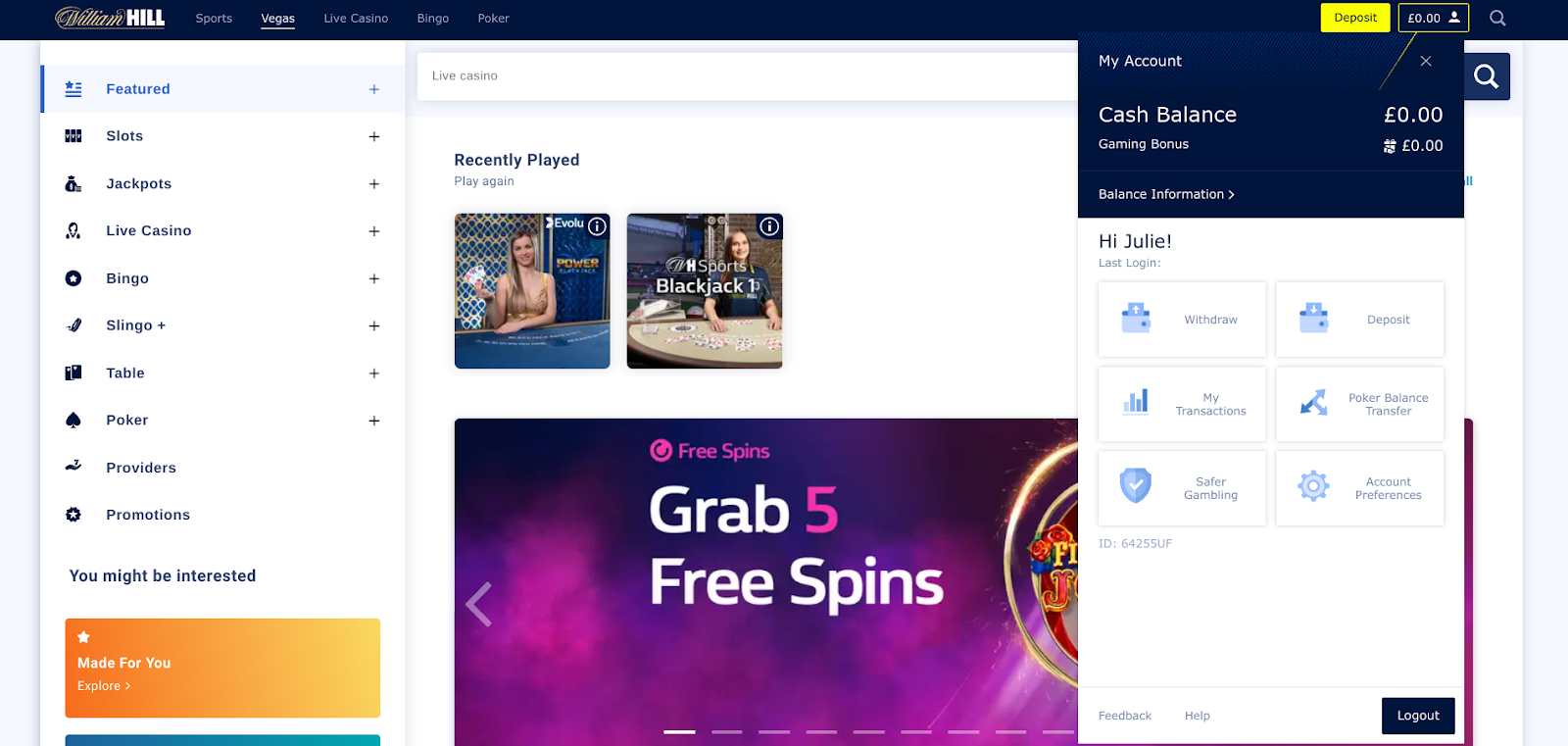Viewport: 1568px width, 746px height.
Task: Open the Help link
Action: pyautogui.click(x=1197, y=716)
